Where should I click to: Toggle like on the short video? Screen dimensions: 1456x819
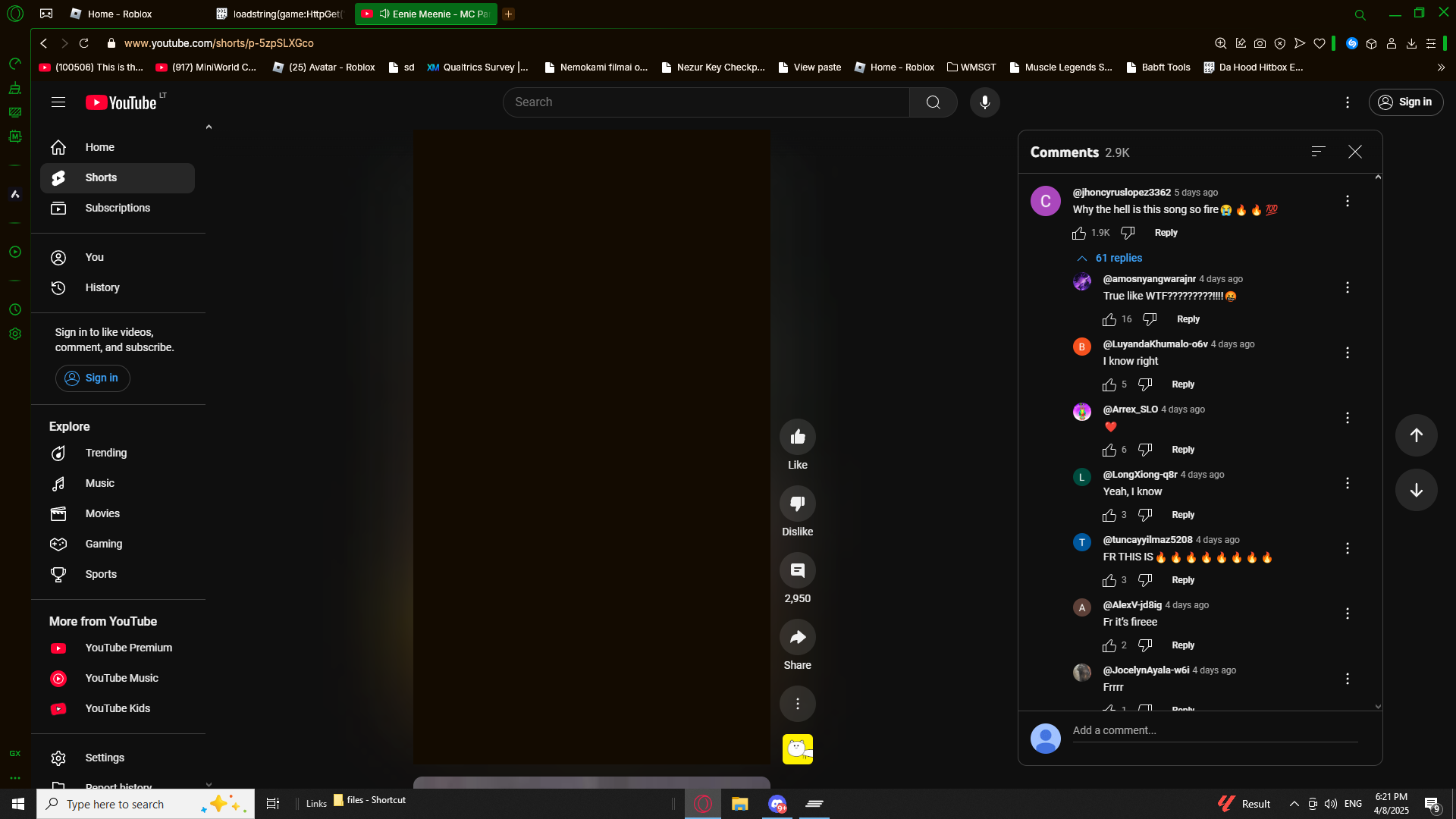click(797, 437)
